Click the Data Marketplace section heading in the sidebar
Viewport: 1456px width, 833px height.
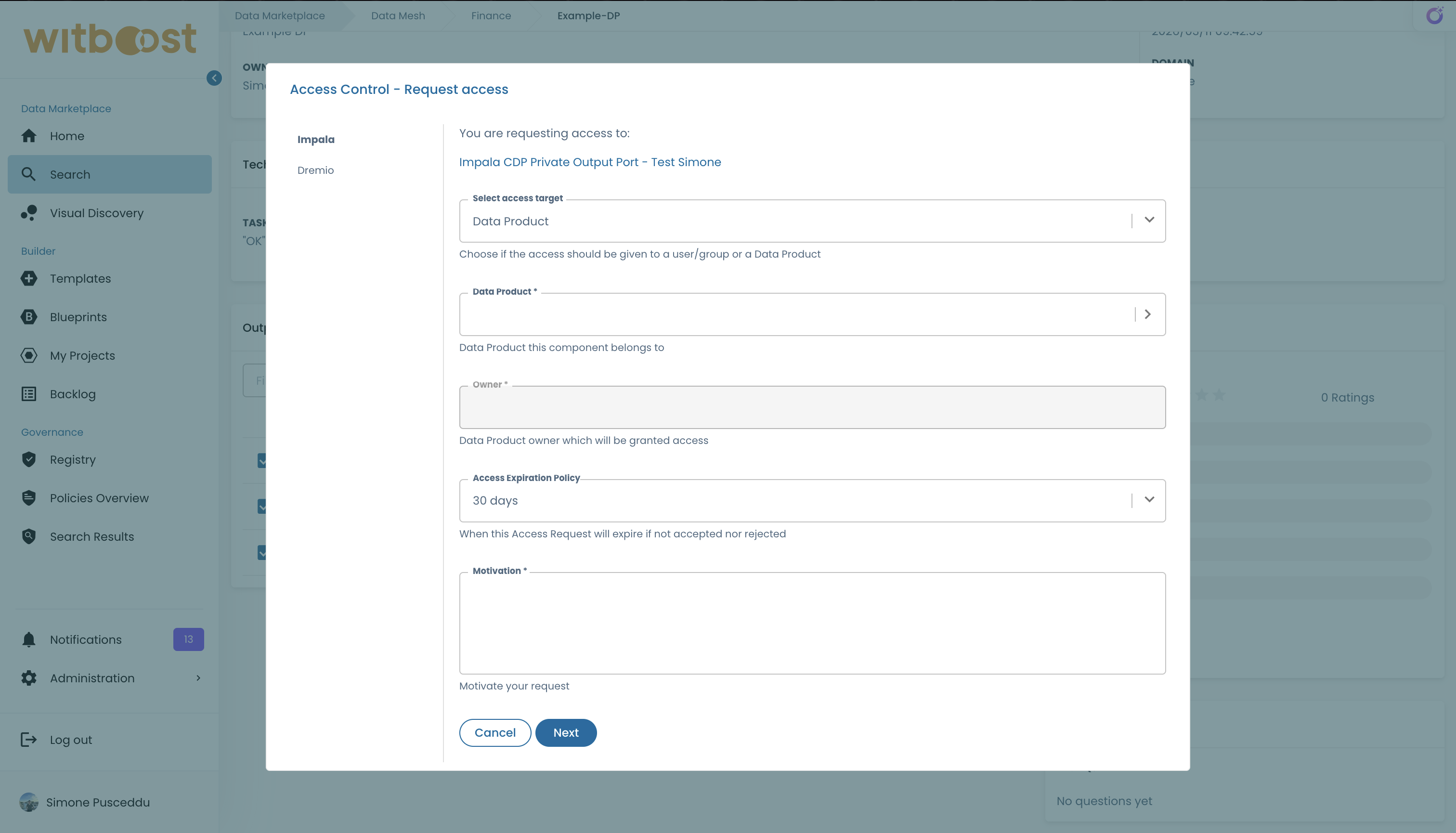click(66, 108)
